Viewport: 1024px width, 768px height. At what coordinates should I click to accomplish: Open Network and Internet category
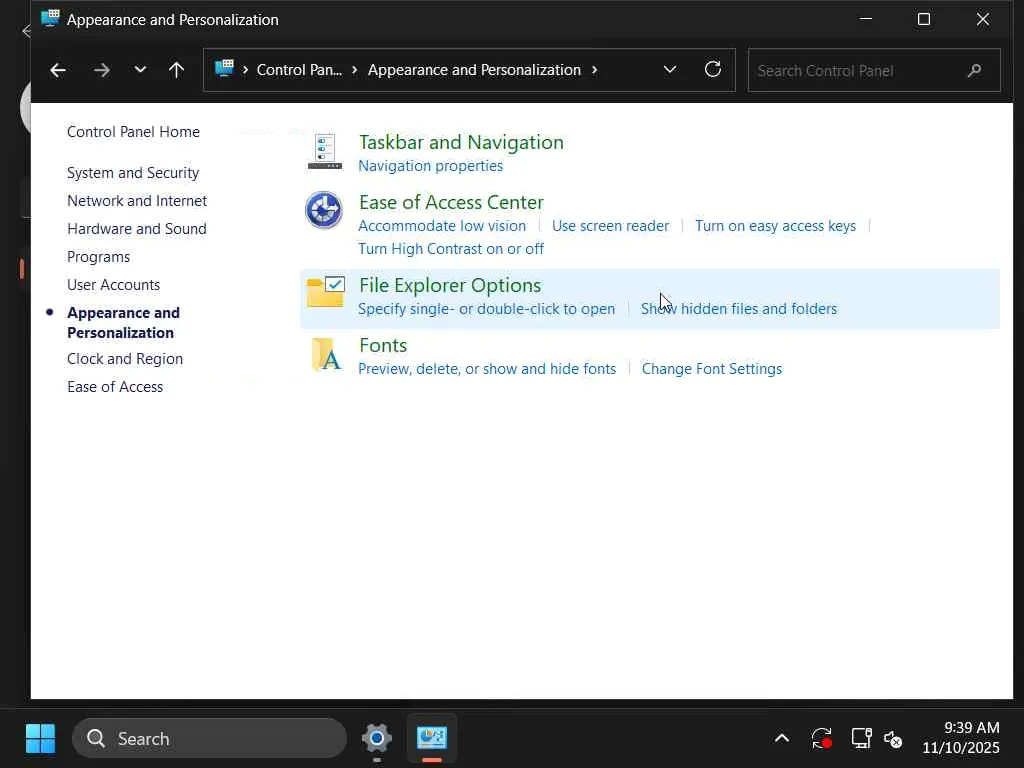[136, 201]
